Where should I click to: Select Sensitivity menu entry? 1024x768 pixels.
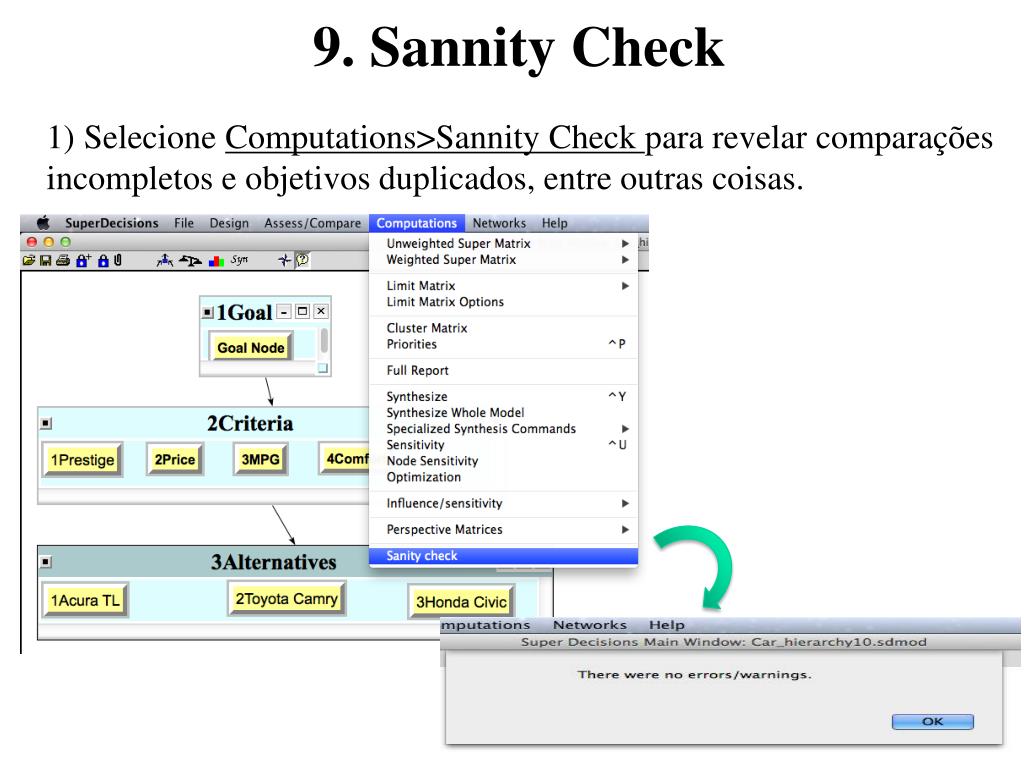click(504, 445)
